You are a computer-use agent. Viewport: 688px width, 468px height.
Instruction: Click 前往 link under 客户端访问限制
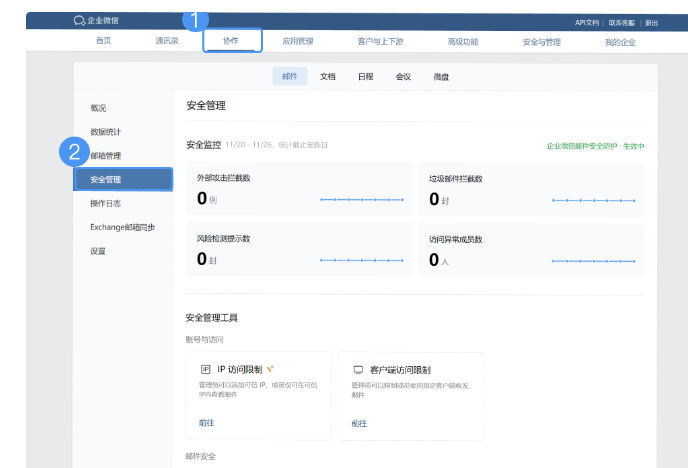[x=359, y=423]
